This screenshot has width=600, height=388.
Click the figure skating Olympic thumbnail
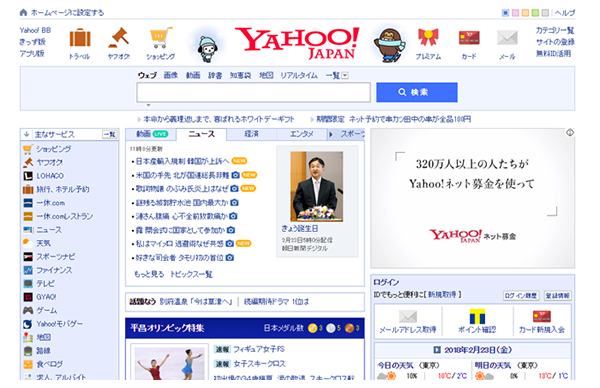pos(170,364)
